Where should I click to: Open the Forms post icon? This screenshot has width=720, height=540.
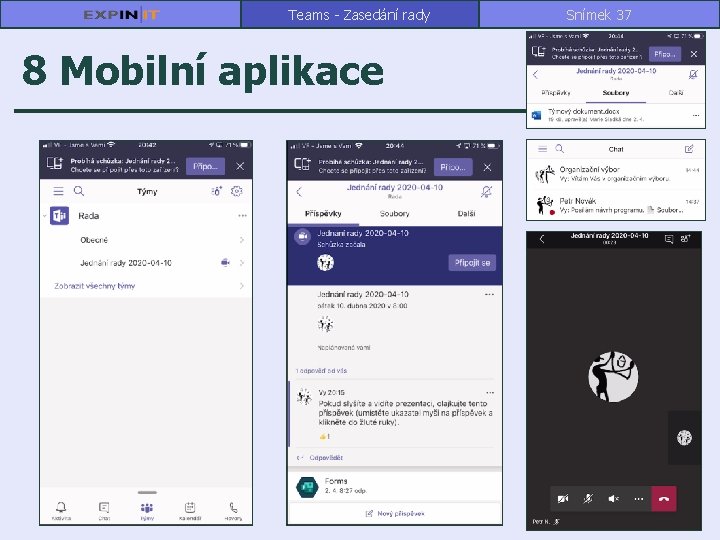point(307,487)
